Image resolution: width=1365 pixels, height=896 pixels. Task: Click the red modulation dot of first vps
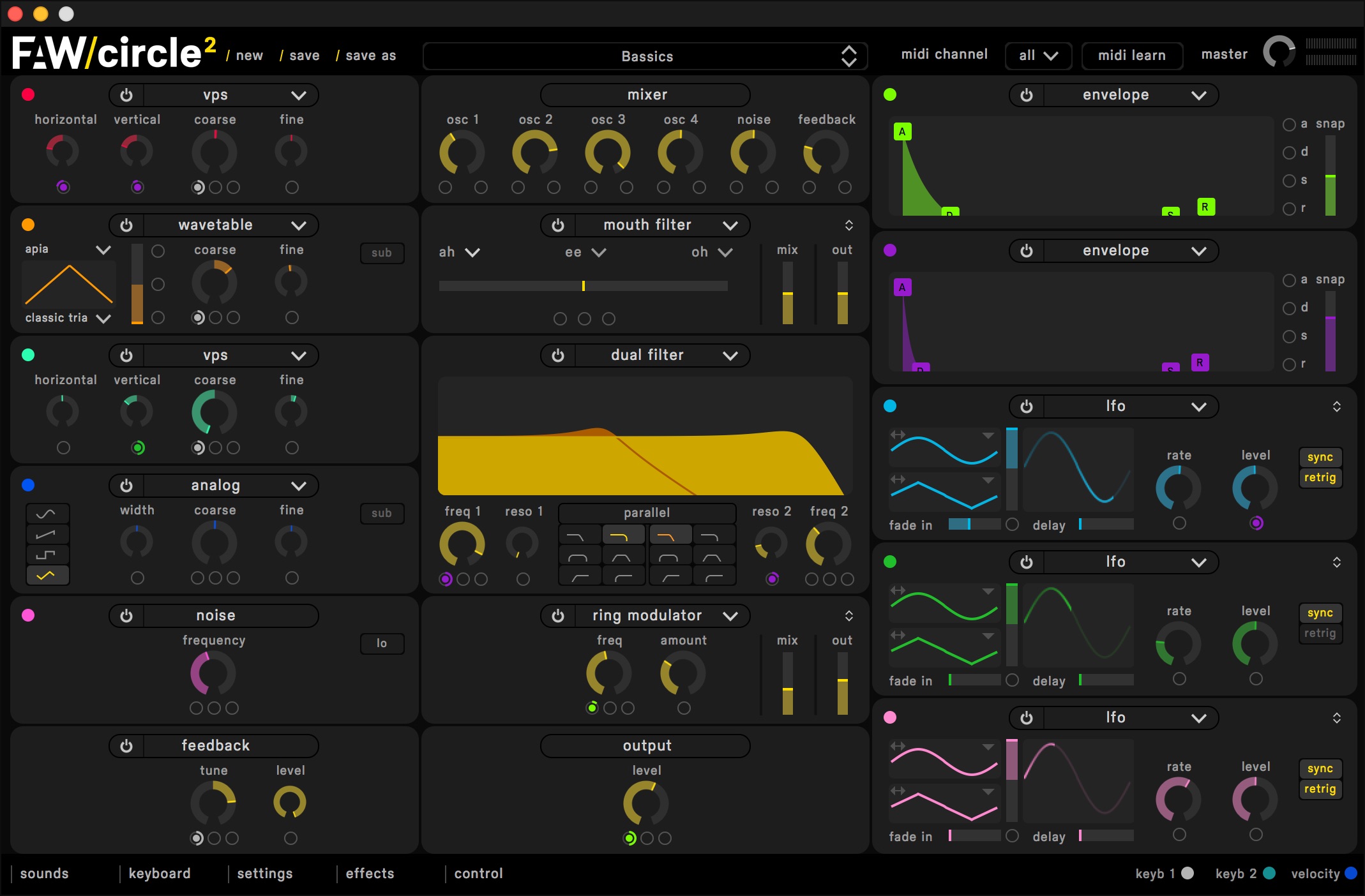click(x=28, y=95)
